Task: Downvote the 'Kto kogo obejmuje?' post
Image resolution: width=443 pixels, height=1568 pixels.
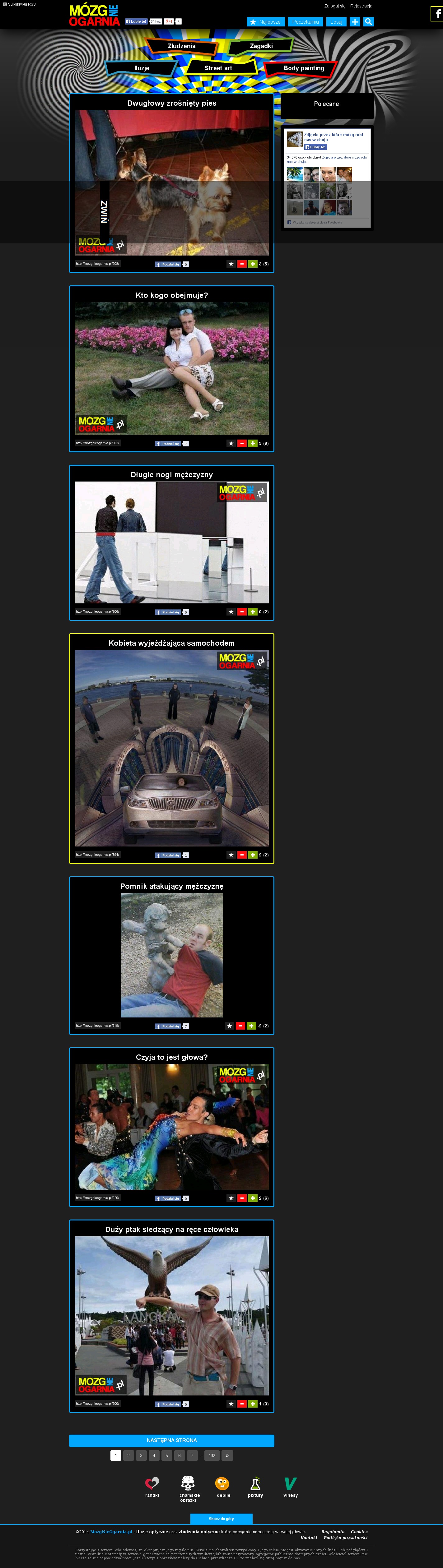Action: [x=242, y=443]
